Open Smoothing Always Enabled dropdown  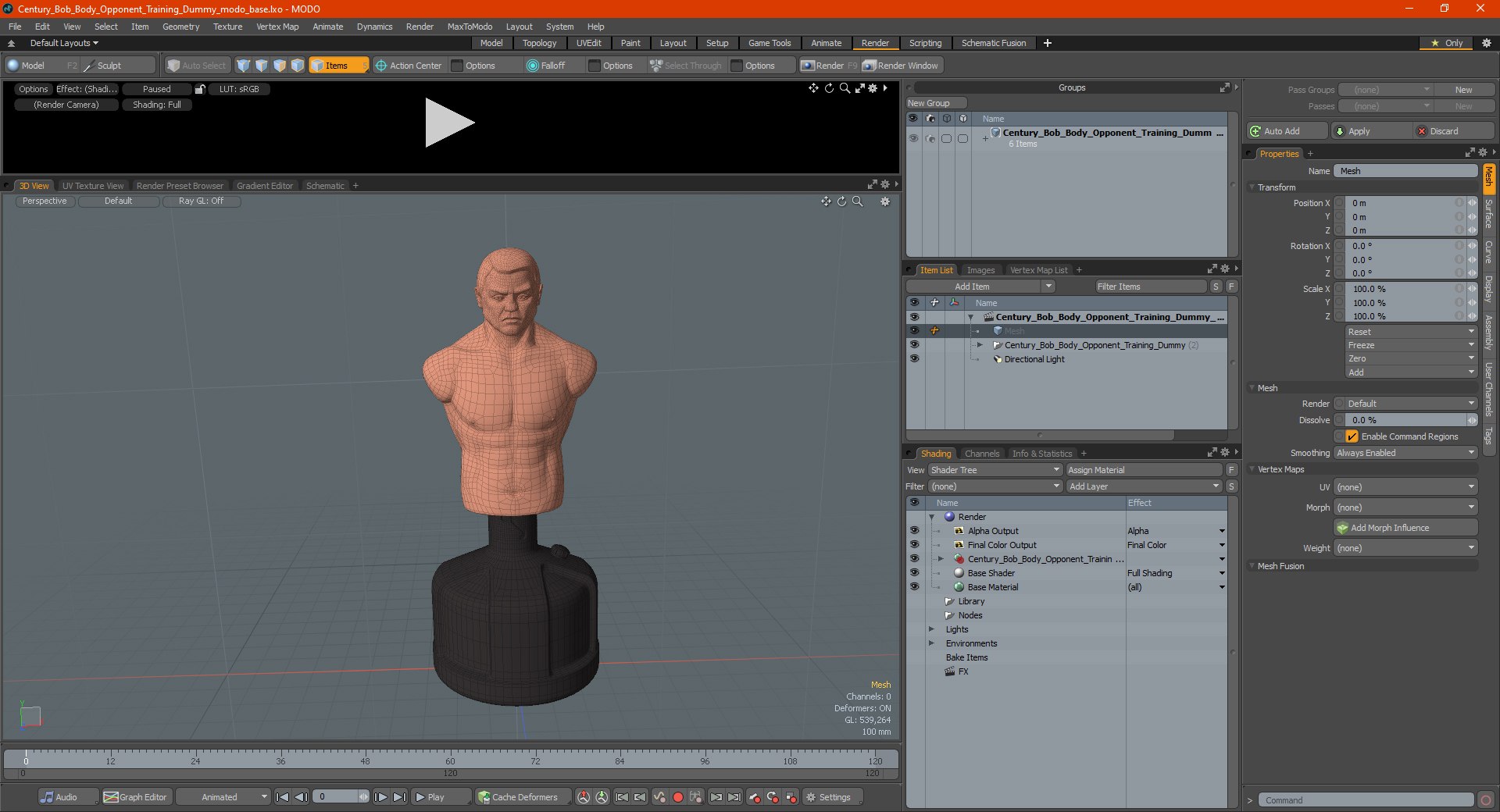coord(1405,453)
